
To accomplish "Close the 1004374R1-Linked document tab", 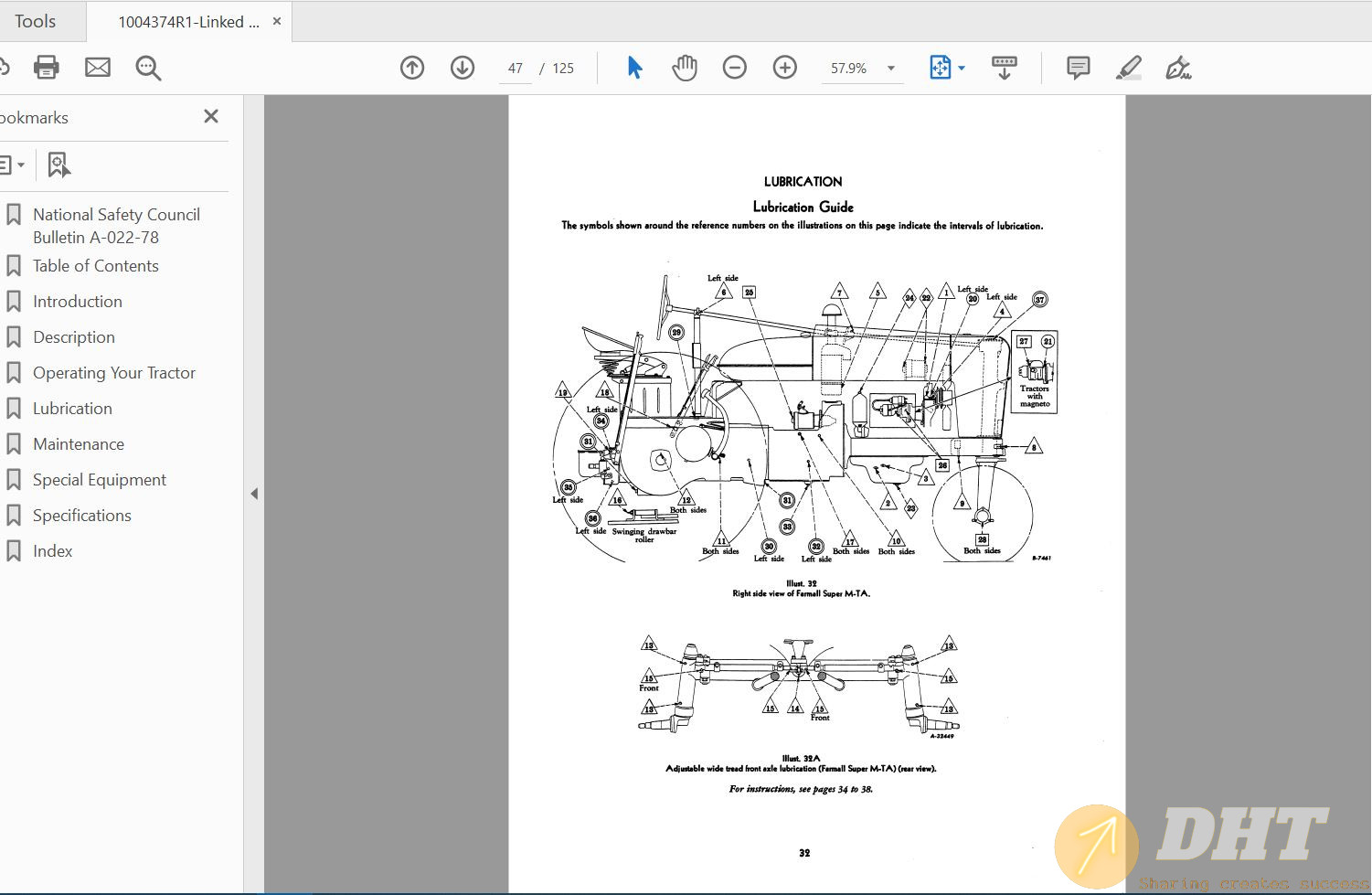I will click(x=277, y=21).
